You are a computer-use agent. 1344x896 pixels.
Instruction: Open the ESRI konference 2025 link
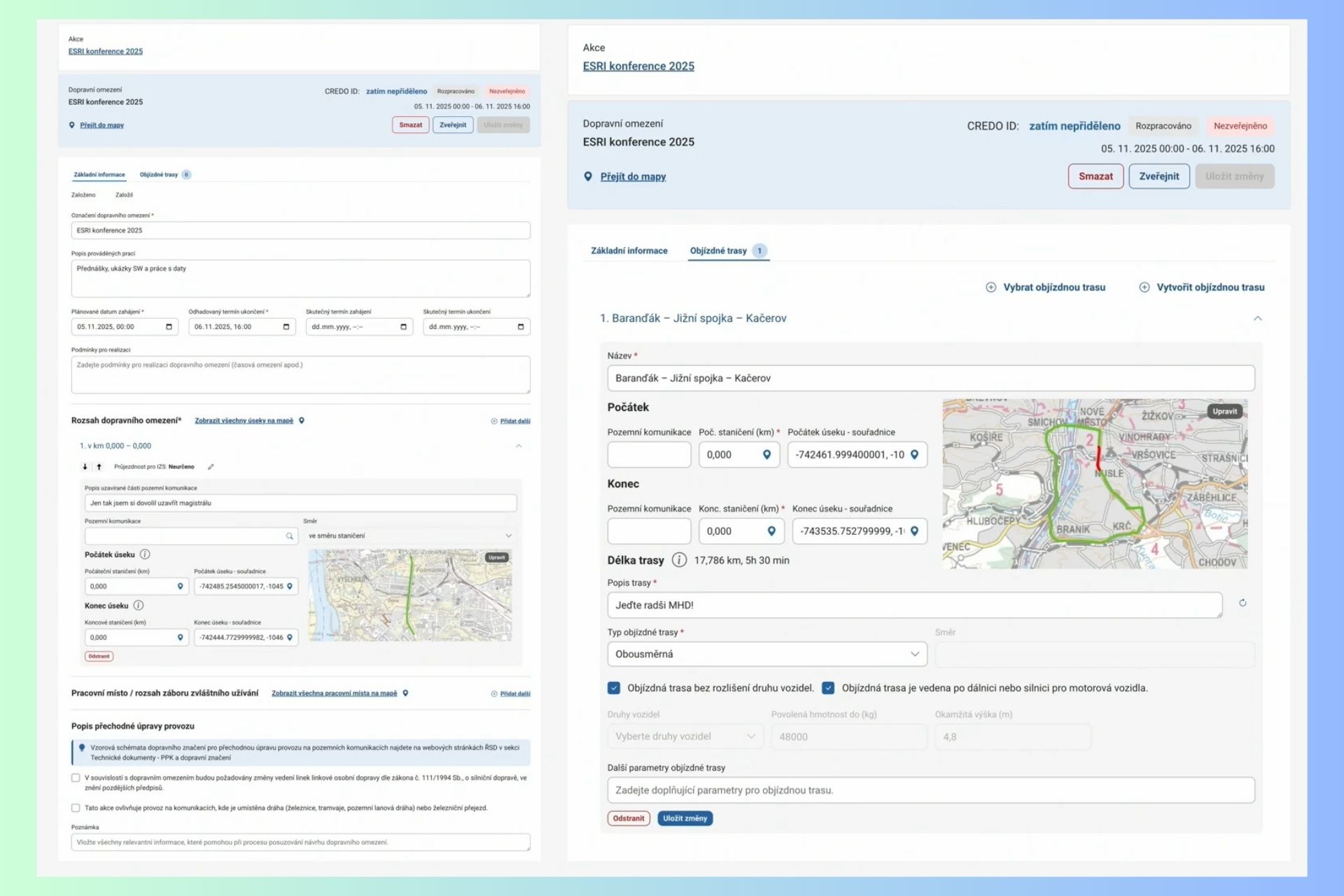coord(638,66)
